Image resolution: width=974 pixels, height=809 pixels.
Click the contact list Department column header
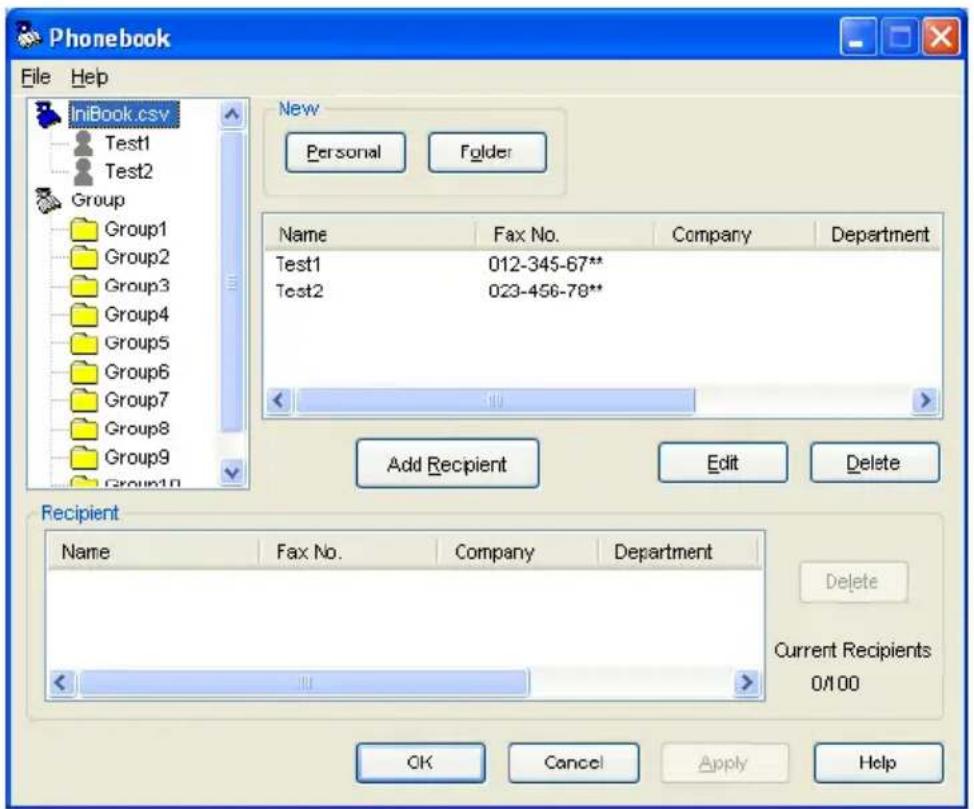[878, 235]
